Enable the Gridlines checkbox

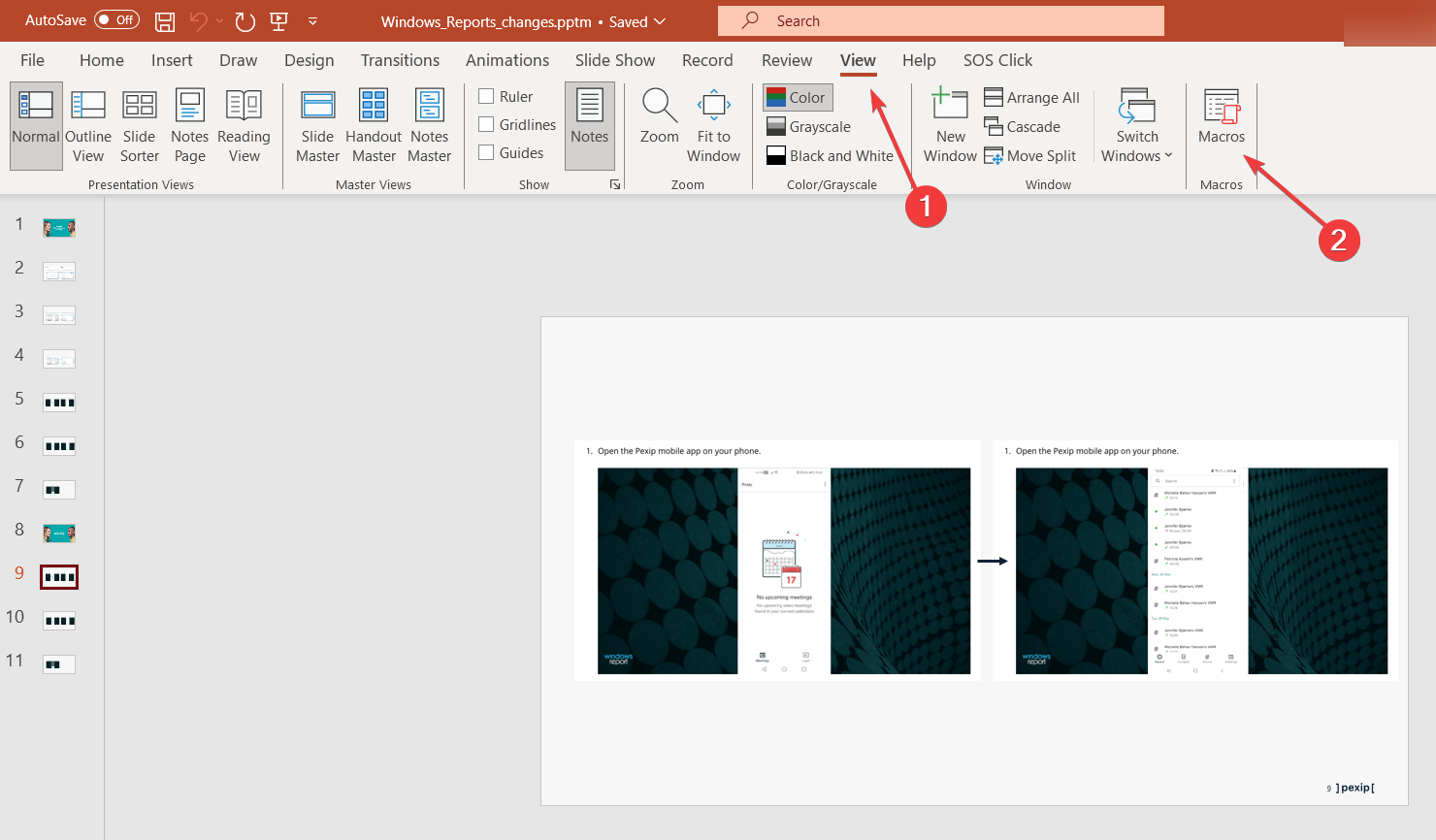(487, 124)
